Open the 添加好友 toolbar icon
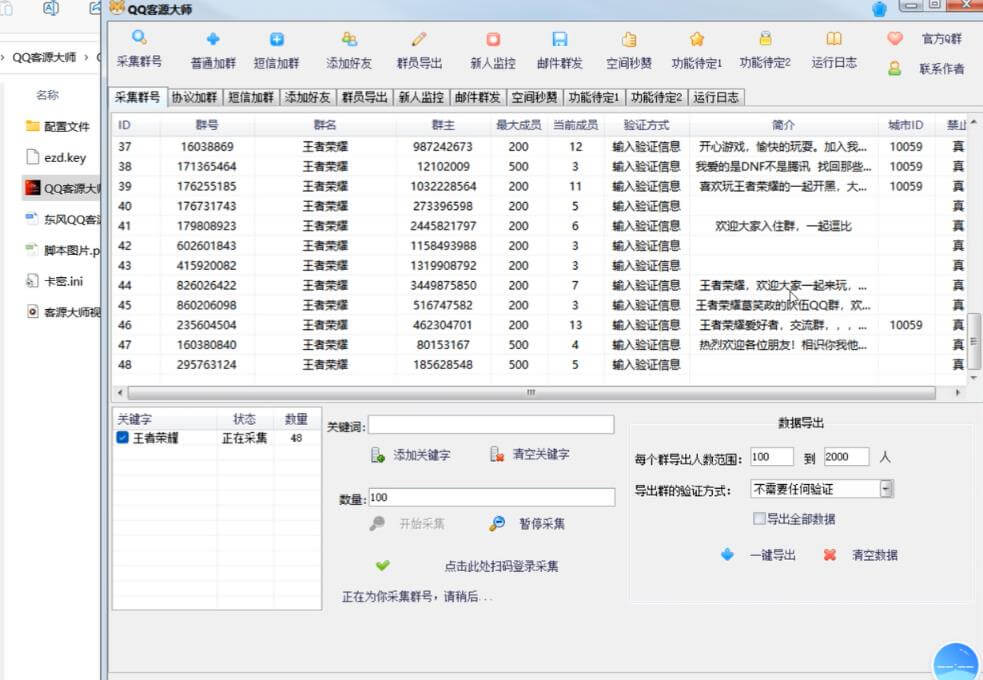The width and height of the screenshot is (983, 680). click(349, 39)
